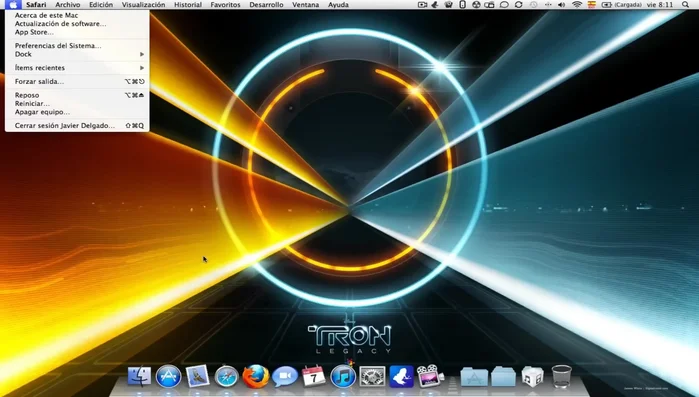Viewport: 699px width, 397px height.
Task: Click the blue frog app icon in Dock
Action: (x=401, y=377)
